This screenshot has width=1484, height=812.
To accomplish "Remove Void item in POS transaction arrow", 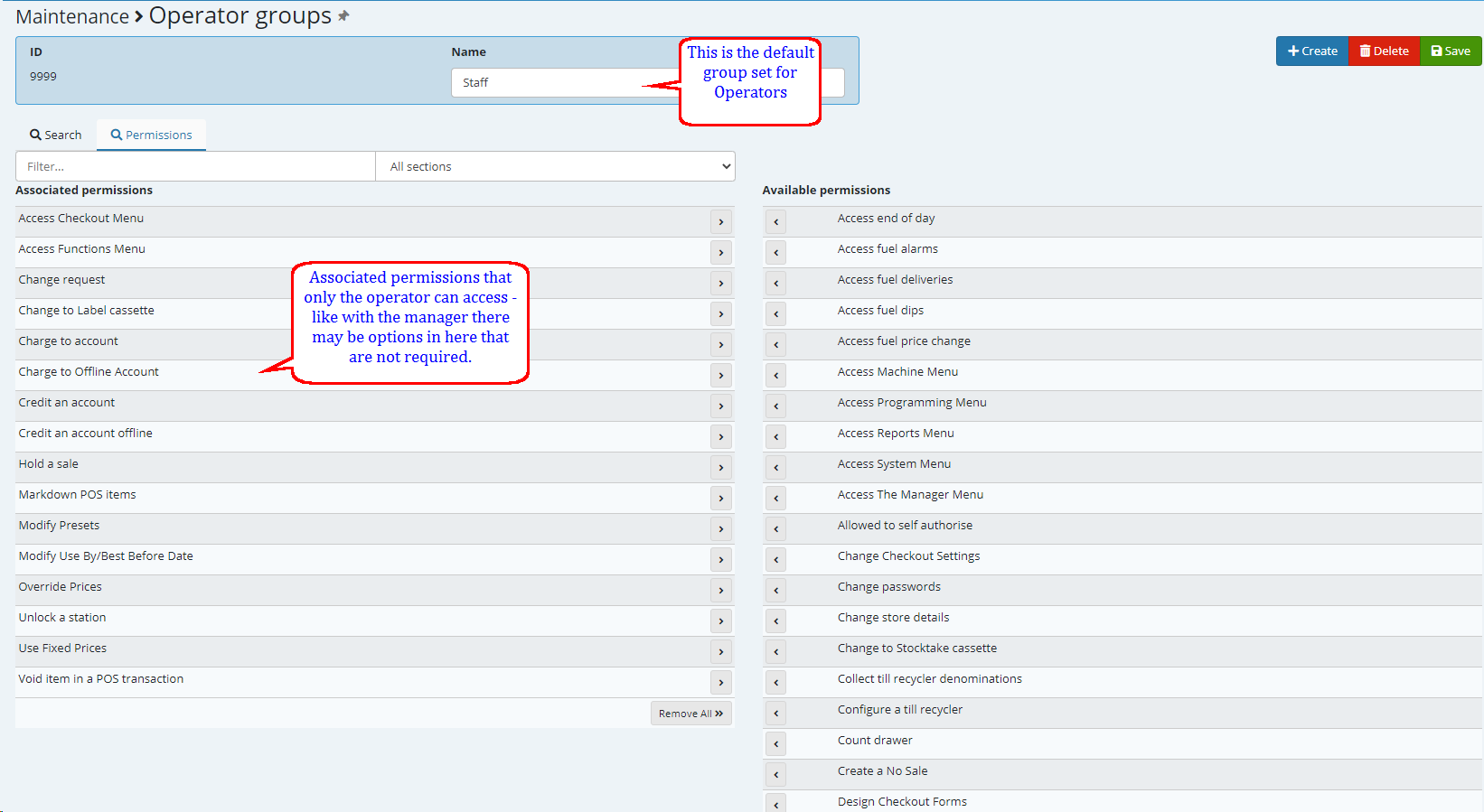I will [720, 683].
